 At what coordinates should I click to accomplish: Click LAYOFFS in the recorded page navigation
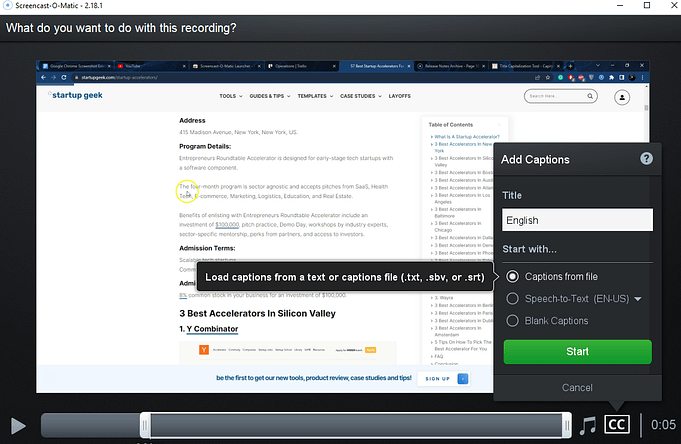click(400, 96)
